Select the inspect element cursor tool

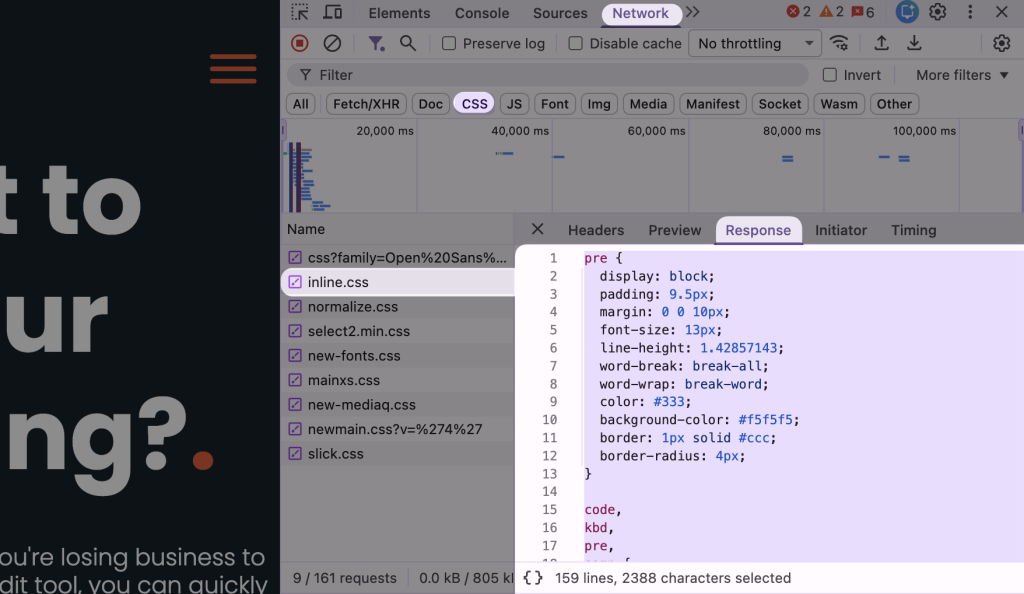pyautogui.click(x=299, y=13)
